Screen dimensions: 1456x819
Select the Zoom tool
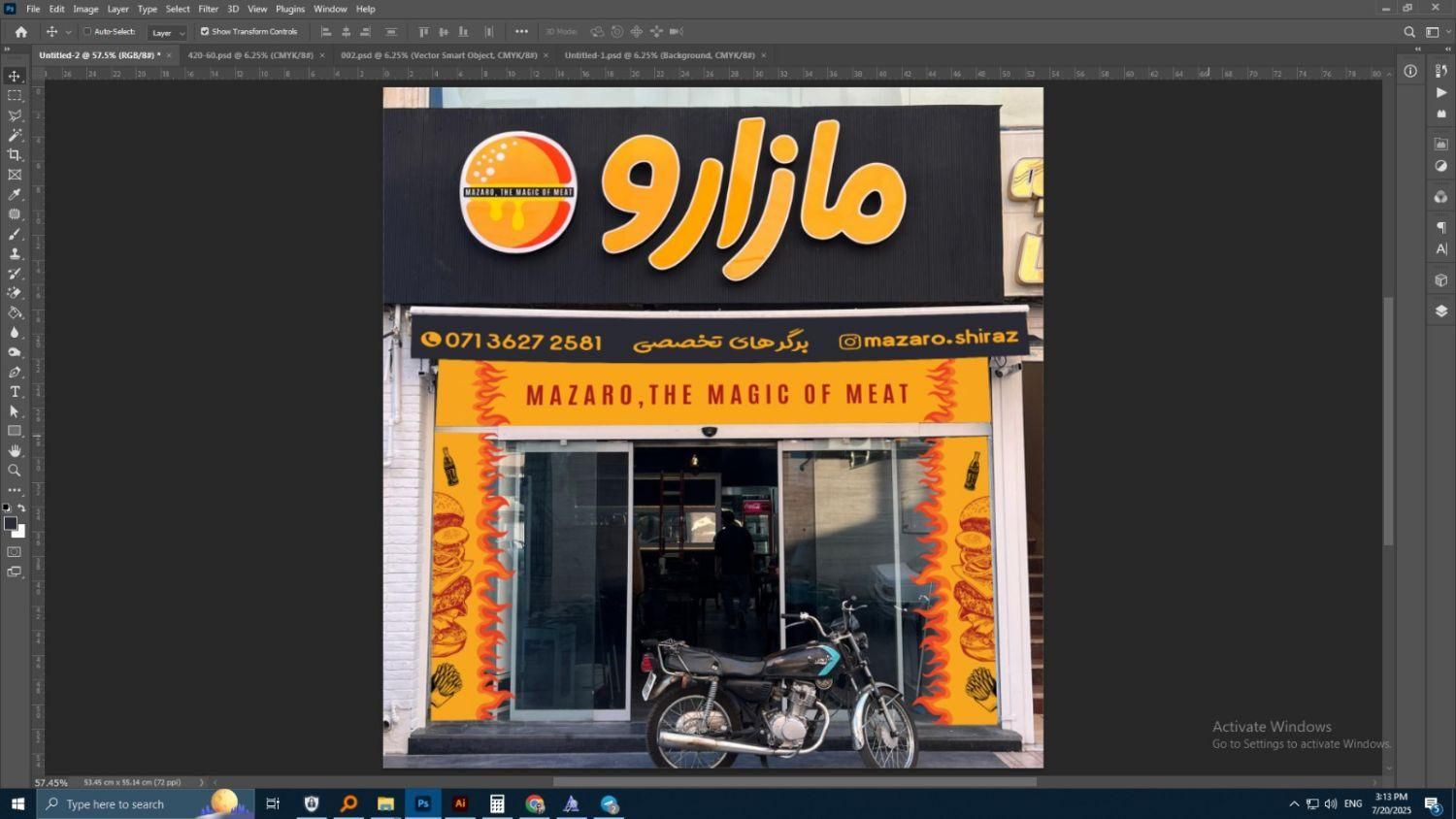click(x=15, y=471)
